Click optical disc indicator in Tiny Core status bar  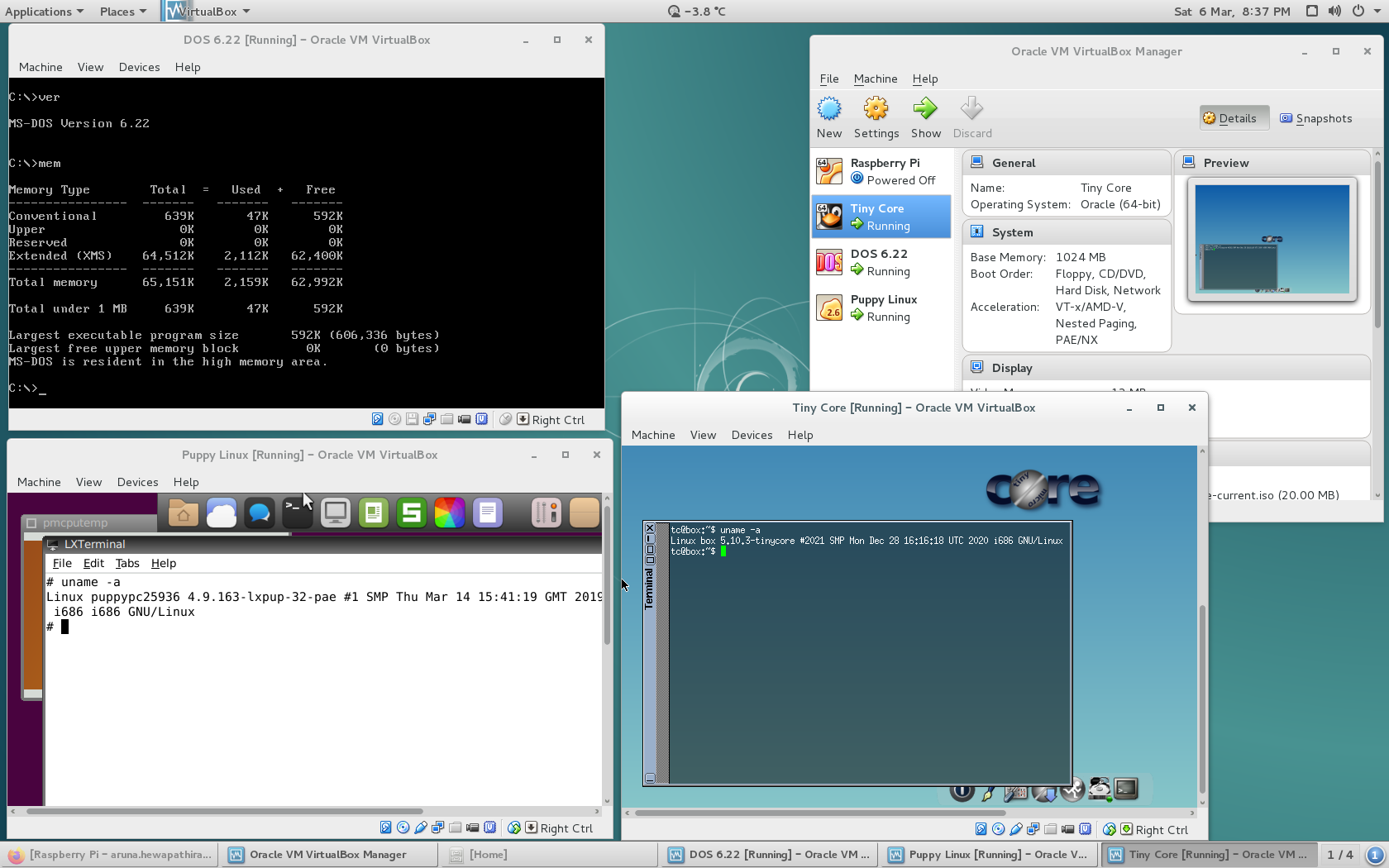tap(998, 829)
